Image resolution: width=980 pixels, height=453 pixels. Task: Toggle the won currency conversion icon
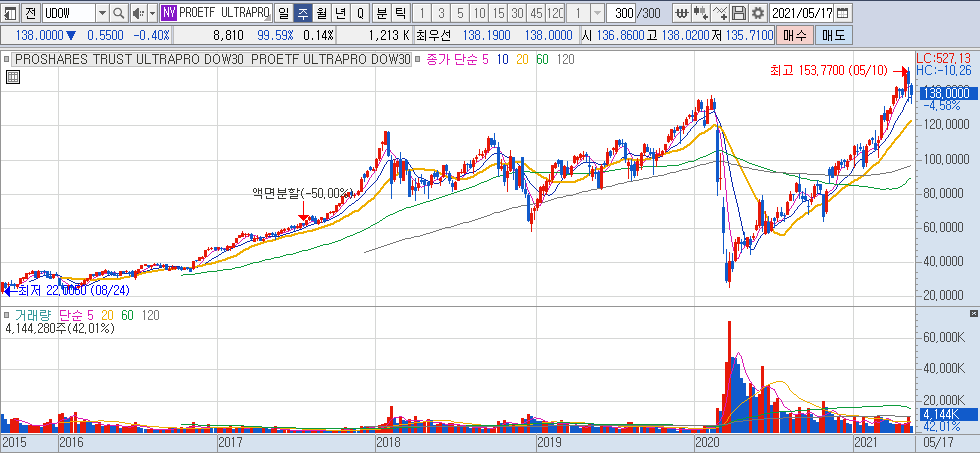pos(682,12)
